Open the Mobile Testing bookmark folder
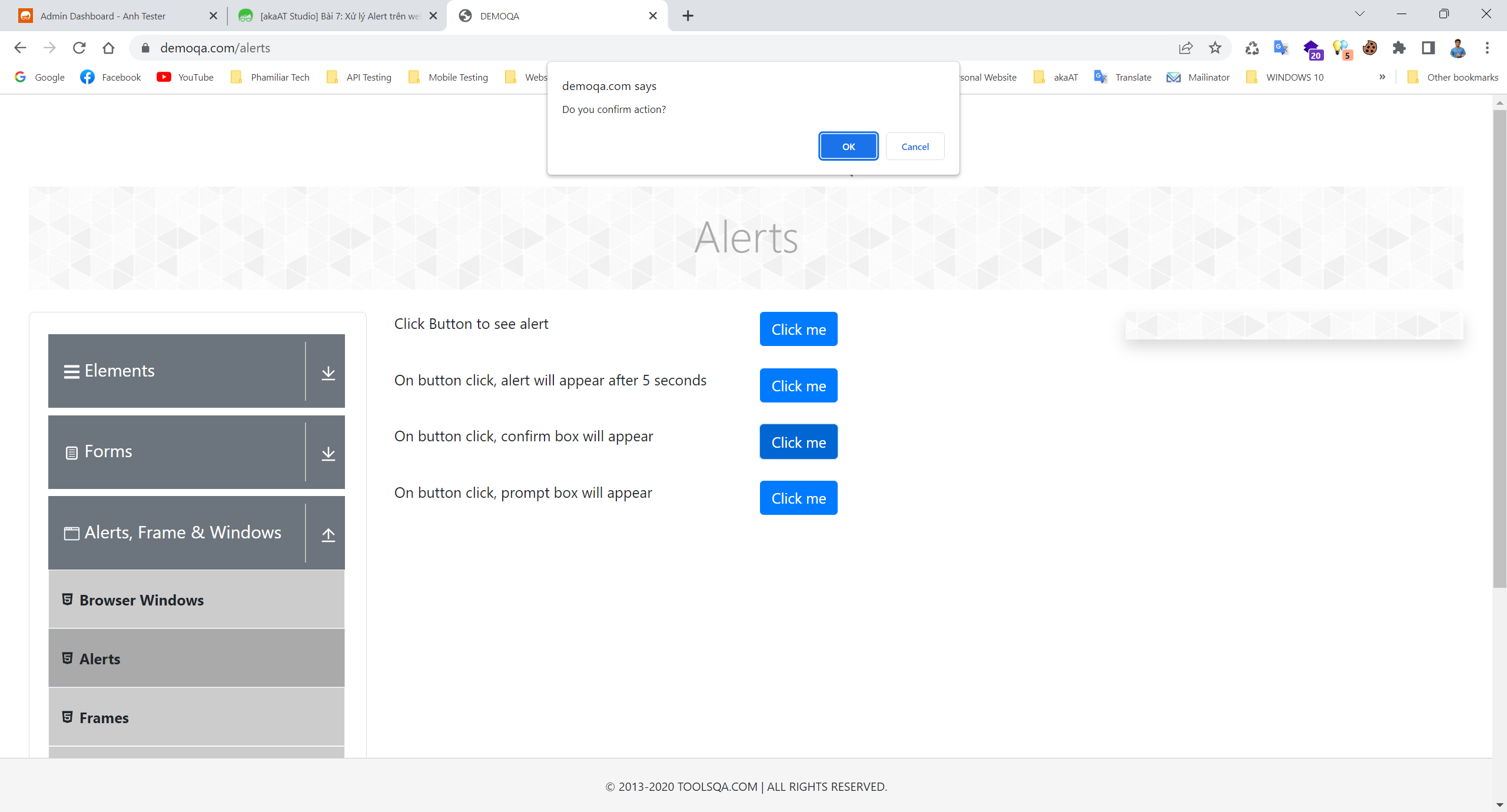 [x=449, y=77]
